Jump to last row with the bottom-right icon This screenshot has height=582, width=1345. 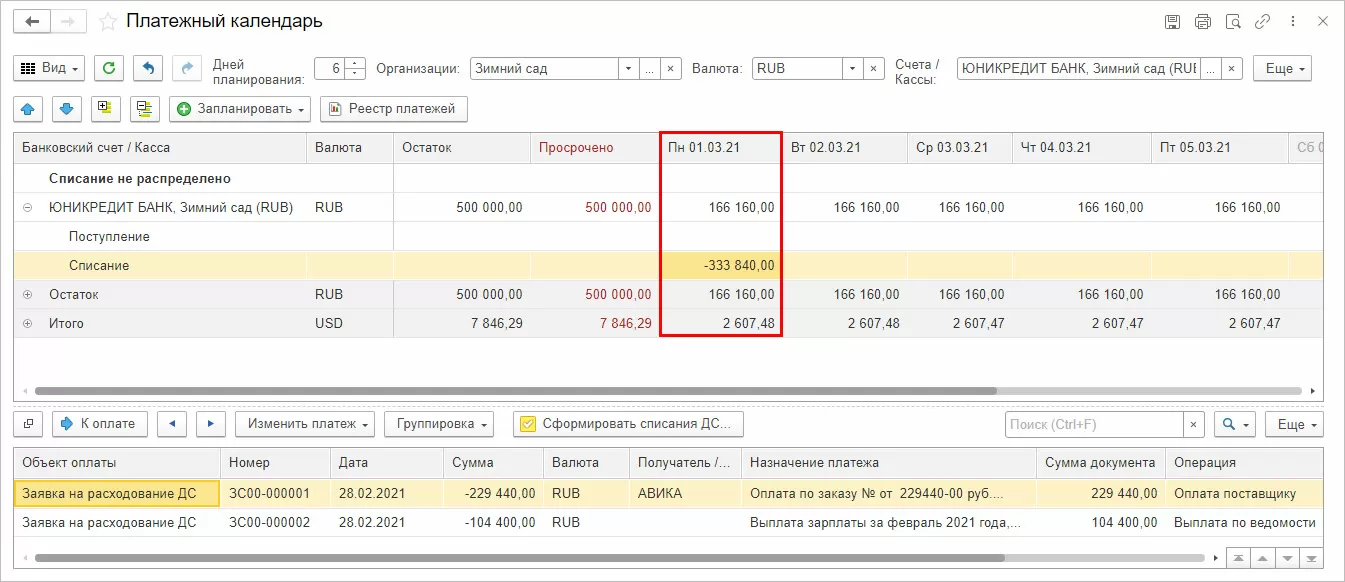click(x=1313, y=558)
